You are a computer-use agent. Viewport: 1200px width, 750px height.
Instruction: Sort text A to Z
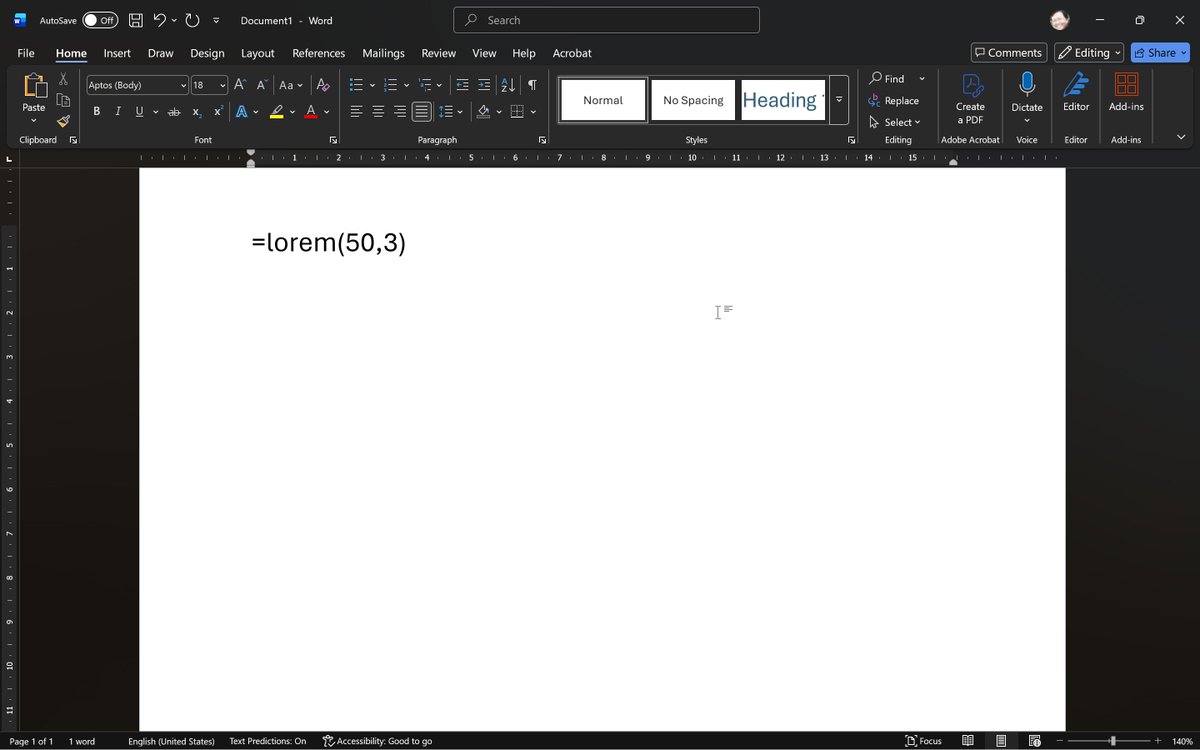pos(508,85)
